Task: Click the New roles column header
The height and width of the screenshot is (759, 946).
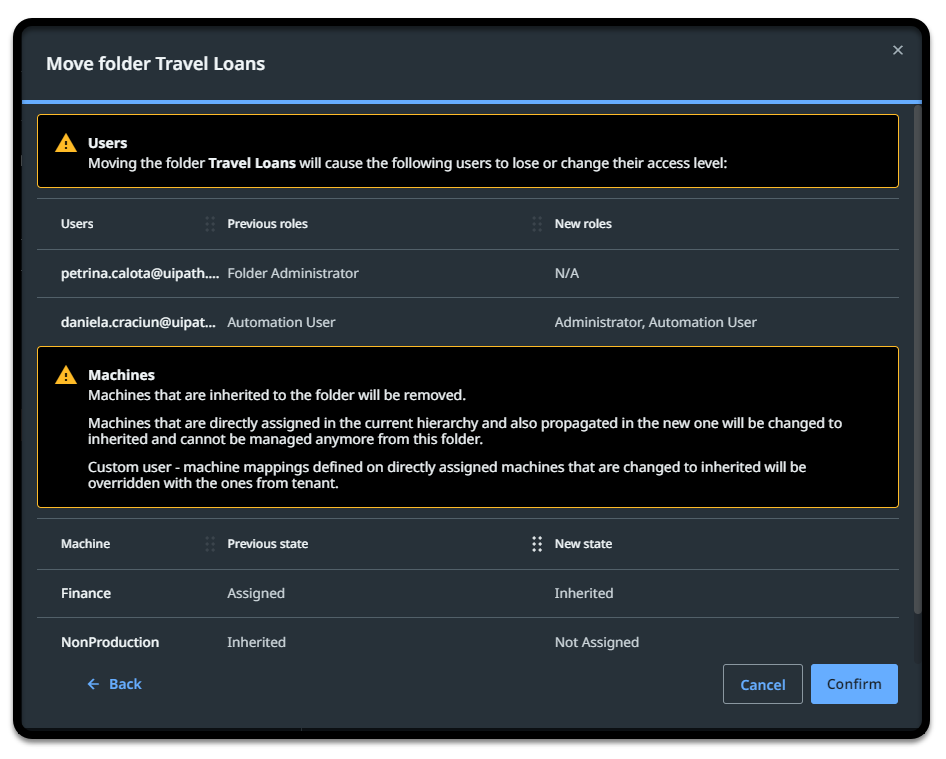Action: pyautogui.click(x=583, y=224)
